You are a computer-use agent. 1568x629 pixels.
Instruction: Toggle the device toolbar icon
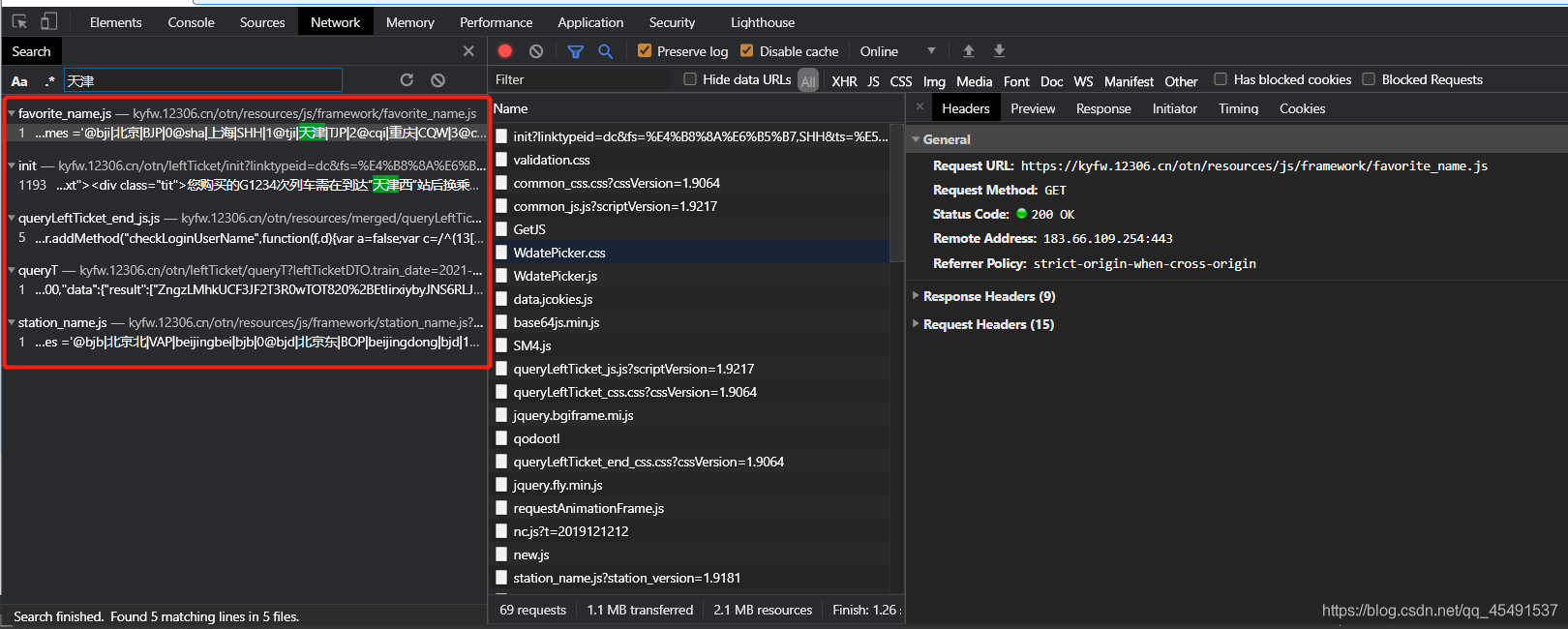click(48, 21)
